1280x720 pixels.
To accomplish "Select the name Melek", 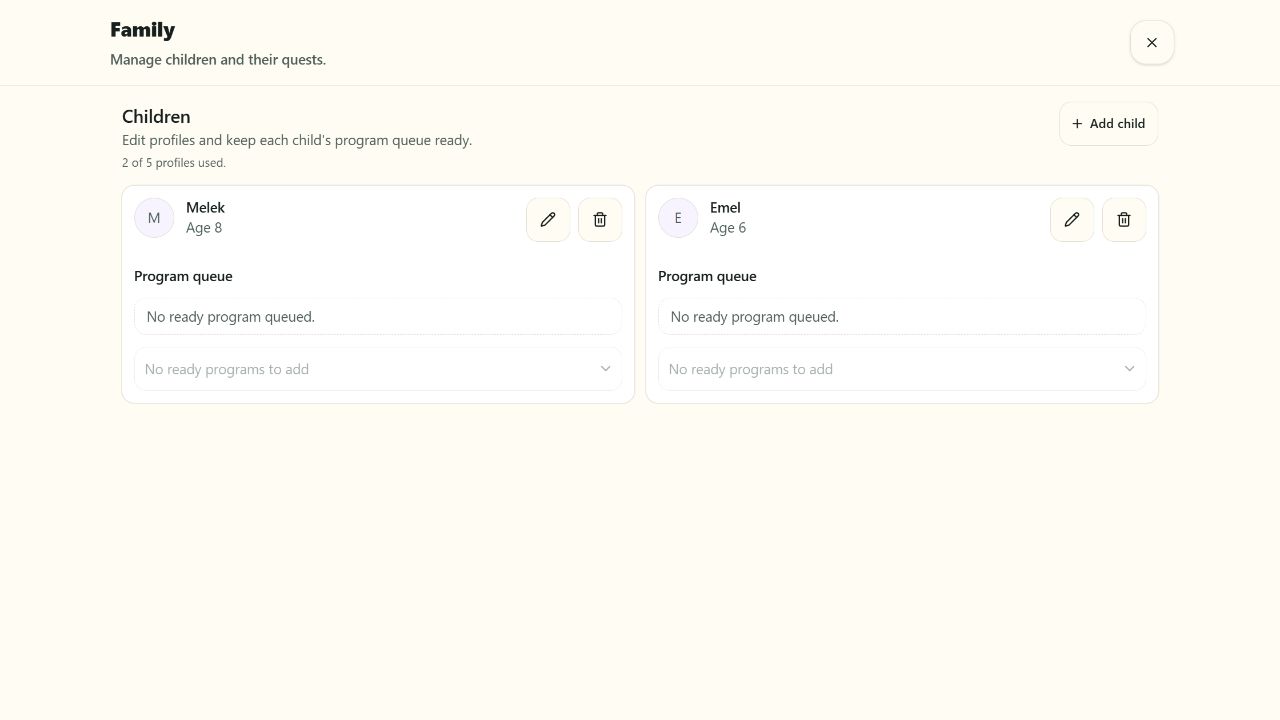I will pos(205,208).
